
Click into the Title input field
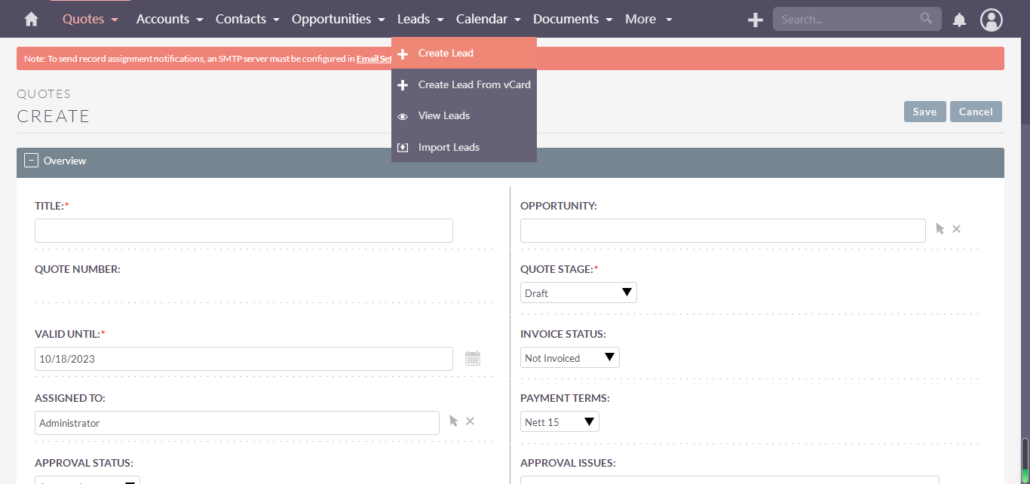243,230
